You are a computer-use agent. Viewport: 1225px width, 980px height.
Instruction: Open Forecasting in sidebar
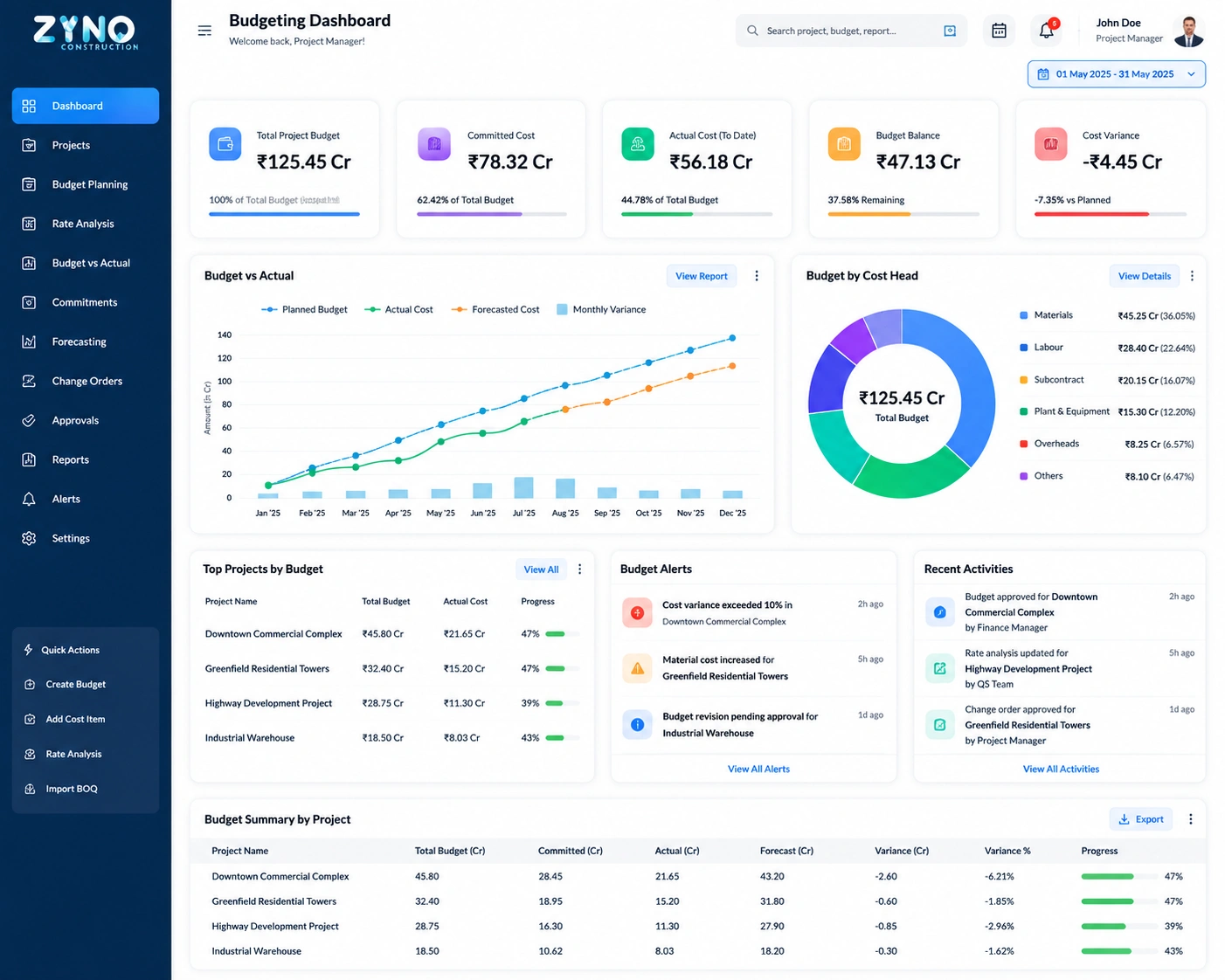86,342
